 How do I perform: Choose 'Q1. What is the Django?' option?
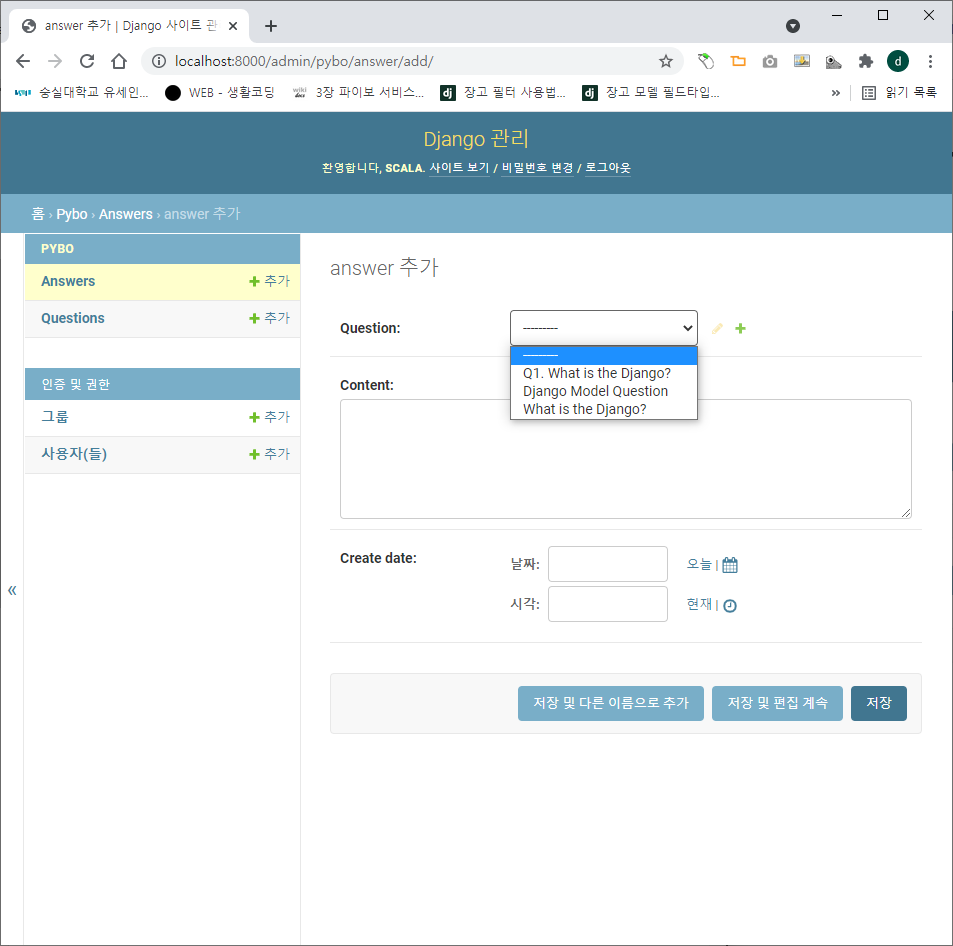click(x=604, y=373)
